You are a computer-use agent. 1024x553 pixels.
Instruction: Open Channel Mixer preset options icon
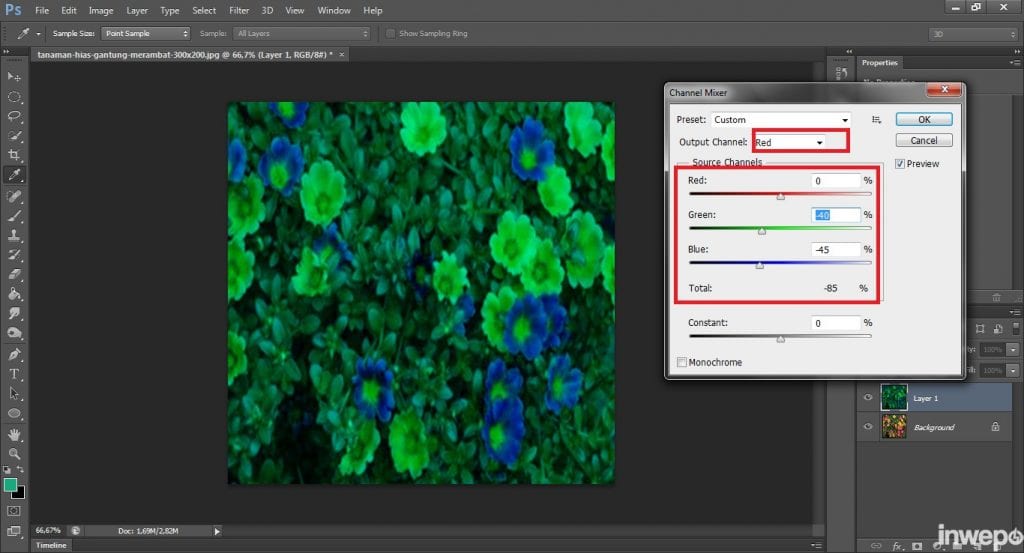877,120
